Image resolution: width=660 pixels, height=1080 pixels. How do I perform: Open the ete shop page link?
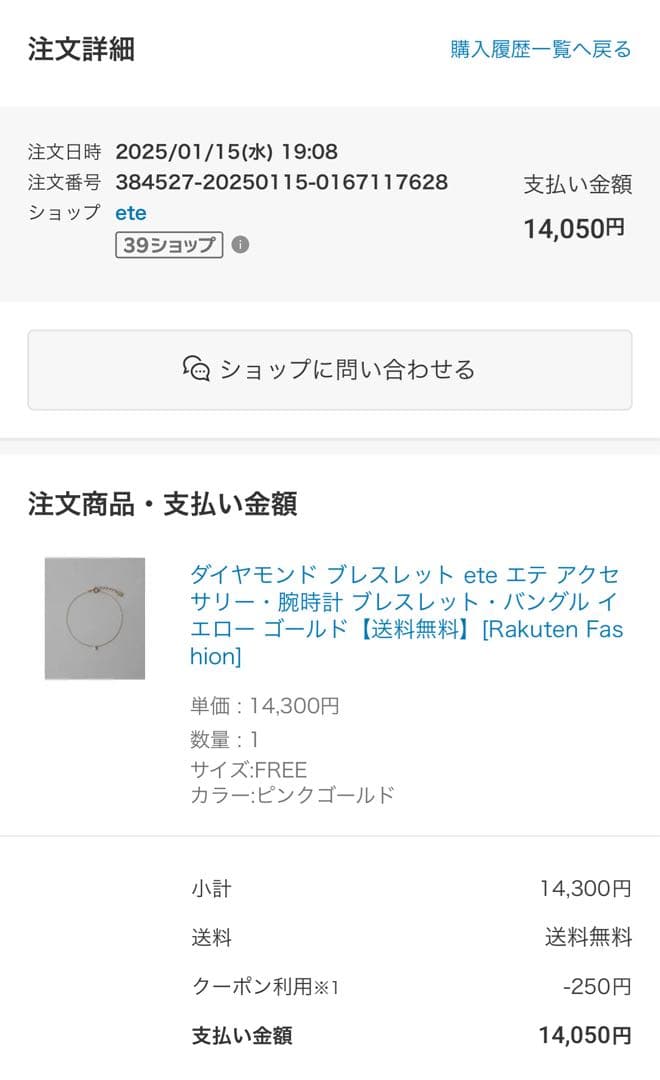pos(132,212)
